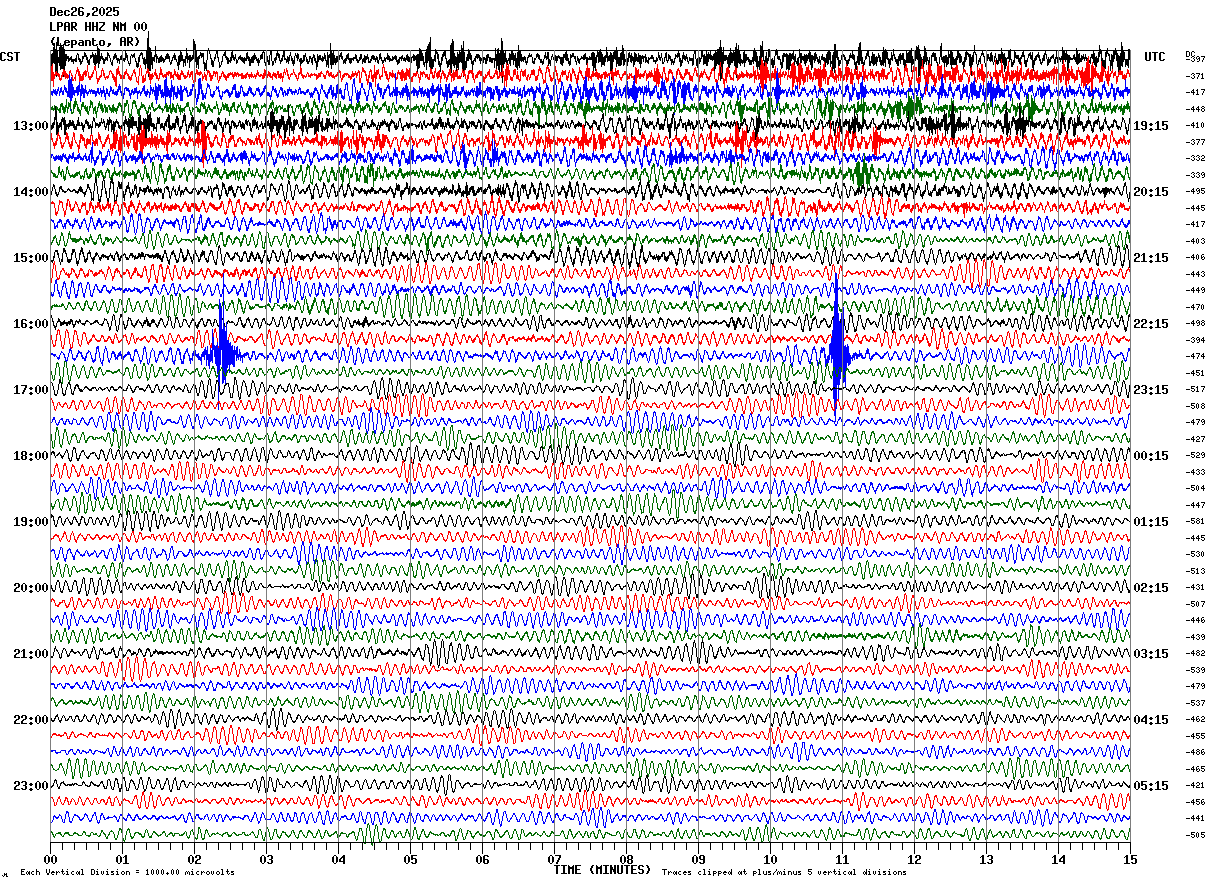1210x886 pixels.
Task: Select the 16:00 CST time label
Action: (31, 324)
